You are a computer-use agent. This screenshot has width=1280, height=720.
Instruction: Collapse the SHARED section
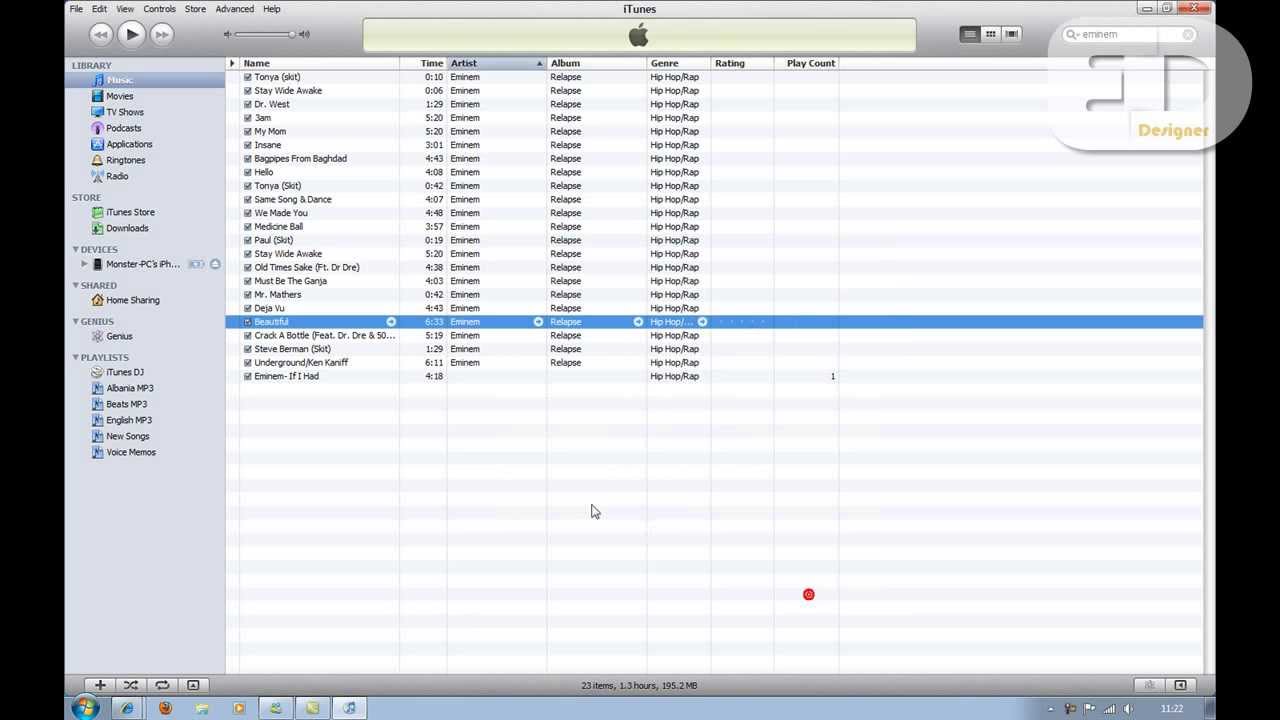[75, 285]
